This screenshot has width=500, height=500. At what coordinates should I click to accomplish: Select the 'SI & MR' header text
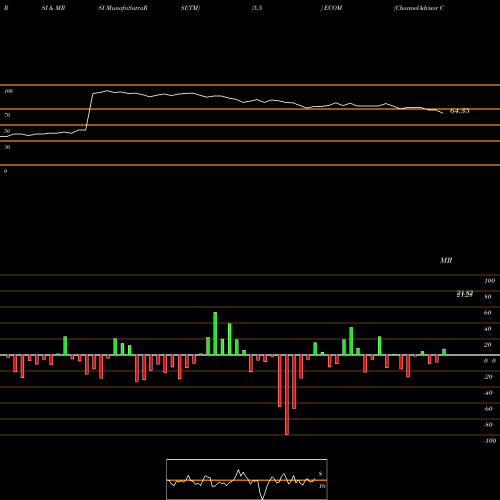coord(53,8)
